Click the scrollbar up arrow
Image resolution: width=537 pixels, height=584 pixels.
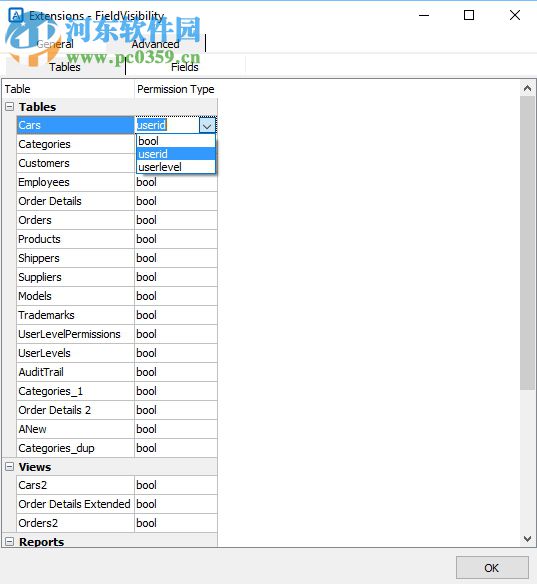coord(527,88)
